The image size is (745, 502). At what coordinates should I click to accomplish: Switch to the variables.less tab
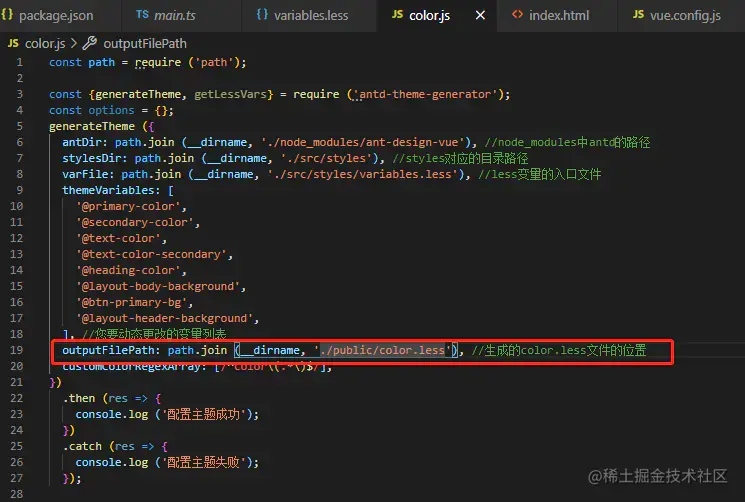coord(311,15)
